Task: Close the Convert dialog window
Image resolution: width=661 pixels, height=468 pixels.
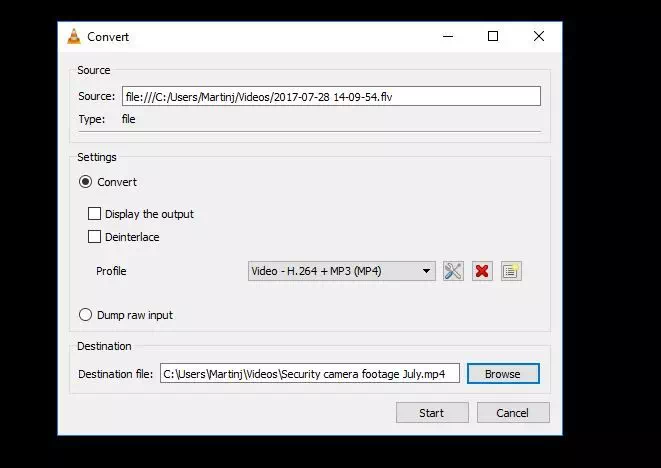Action: coord(539,37)
